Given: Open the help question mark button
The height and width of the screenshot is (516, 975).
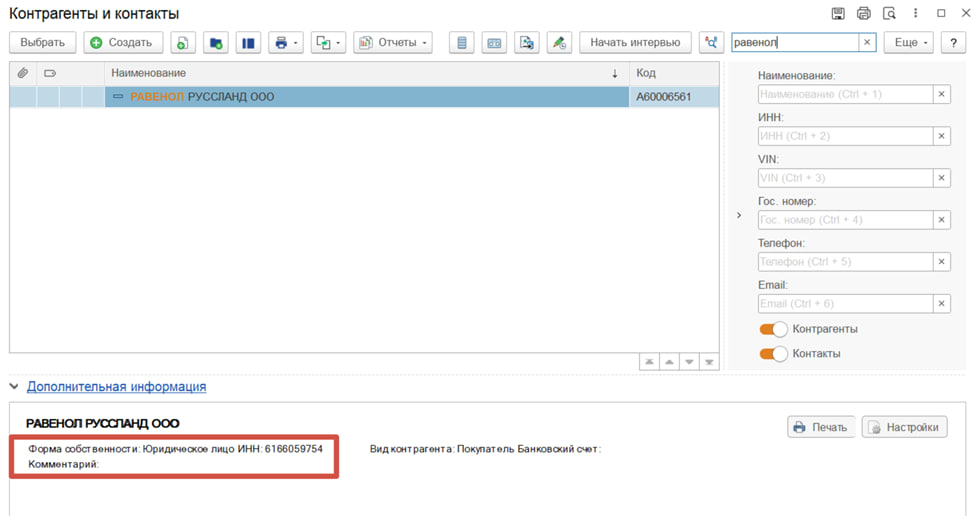Looking at the screenshot, I should pyautogui.click(x=954, y=43).
